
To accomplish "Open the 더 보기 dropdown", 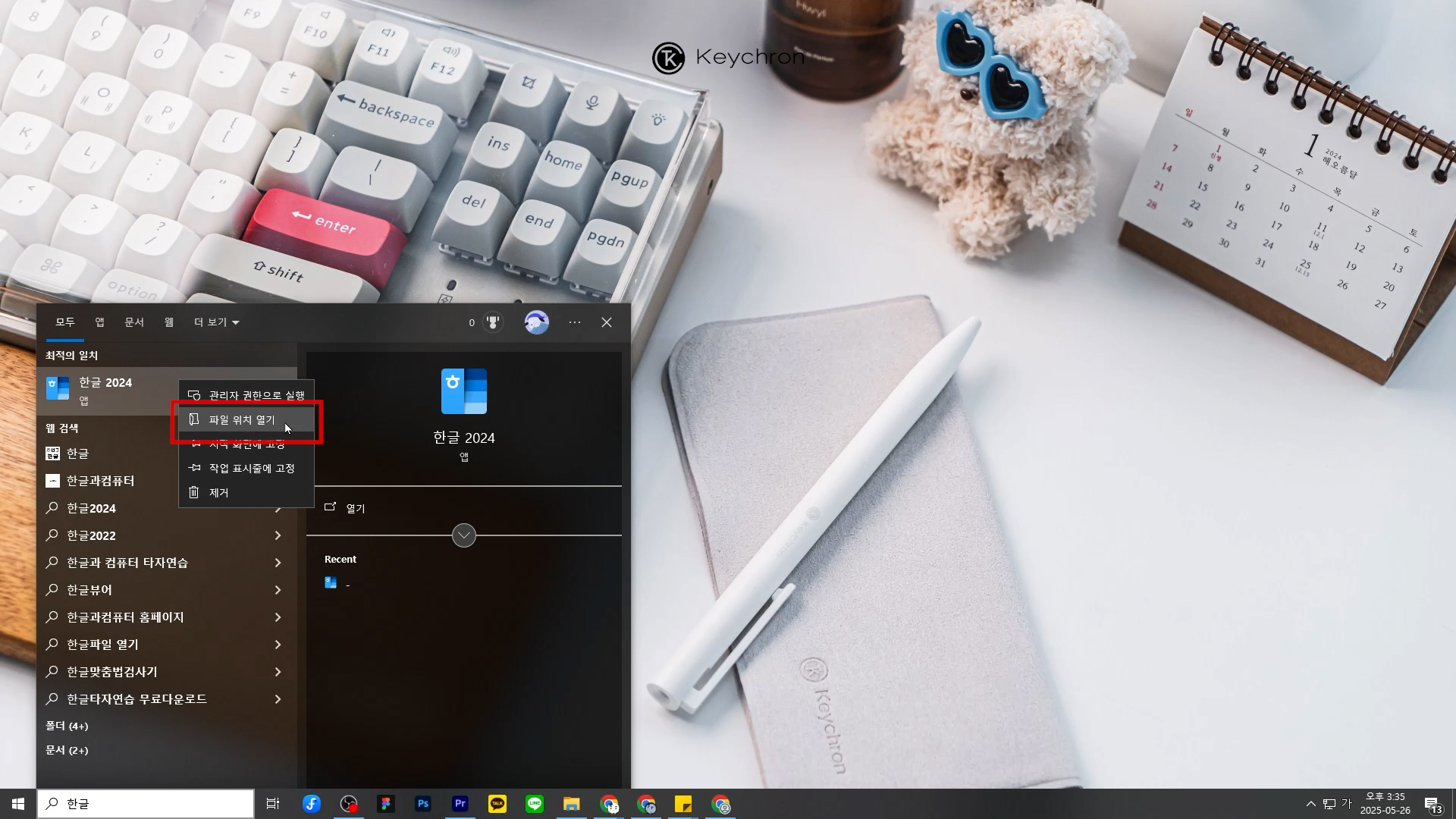I will 217,322.
